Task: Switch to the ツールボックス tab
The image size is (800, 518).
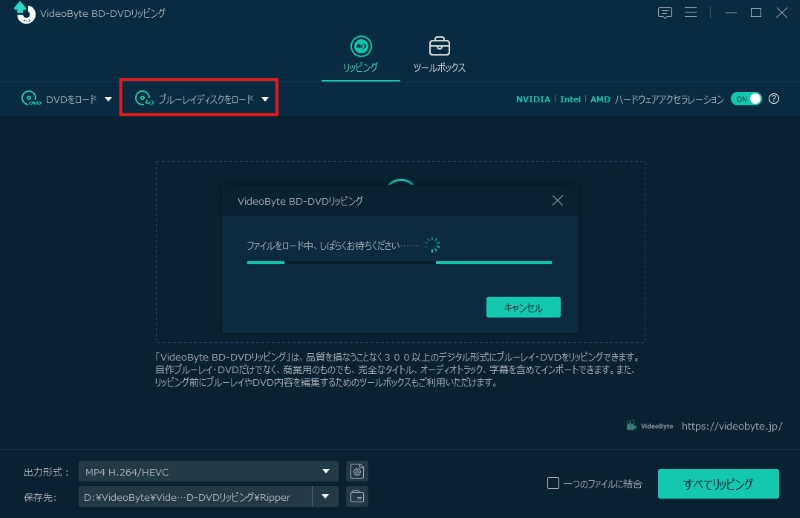Action: pyautogui.click(x=439, y=54)
